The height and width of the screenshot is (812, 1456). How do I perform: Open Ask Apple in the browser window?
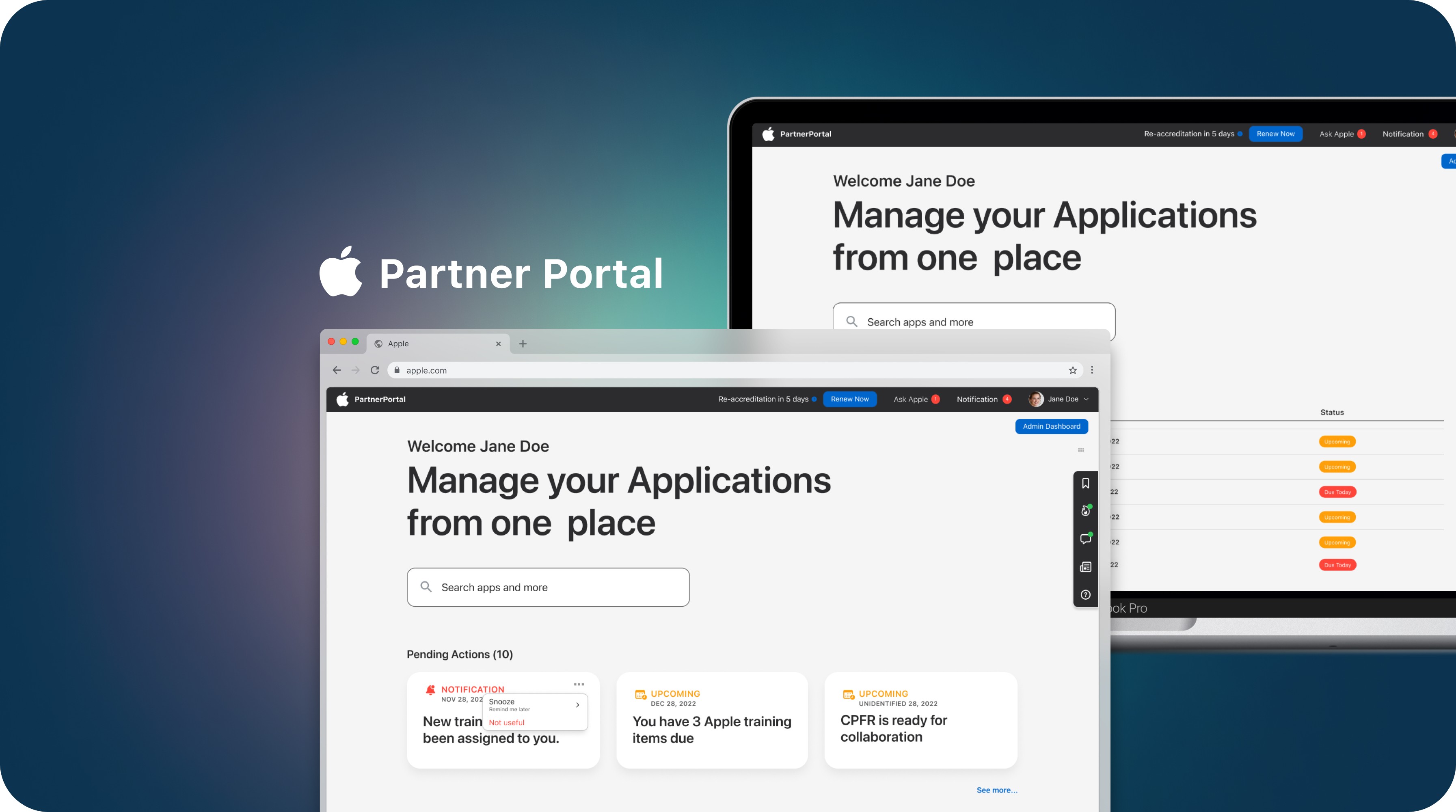pos(916,399)
